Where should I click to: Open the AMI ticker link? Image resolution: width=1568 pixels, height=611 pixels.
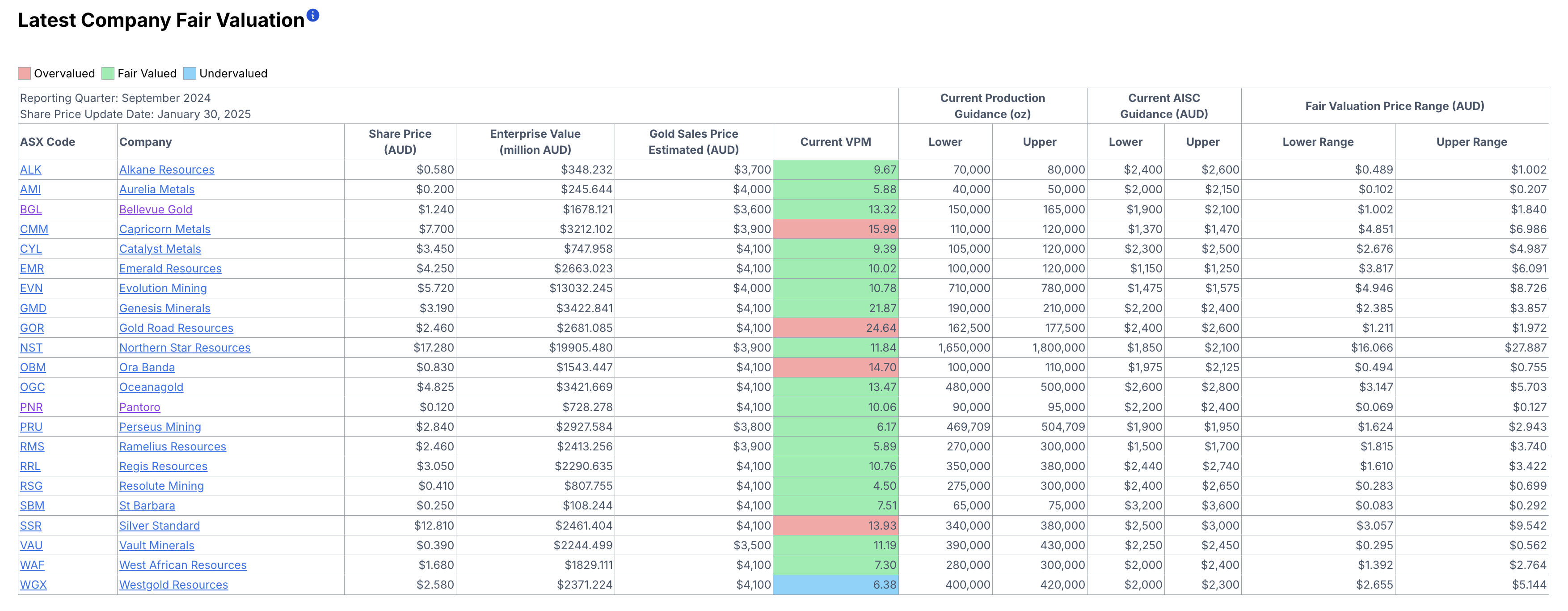(x=30, y=190)
